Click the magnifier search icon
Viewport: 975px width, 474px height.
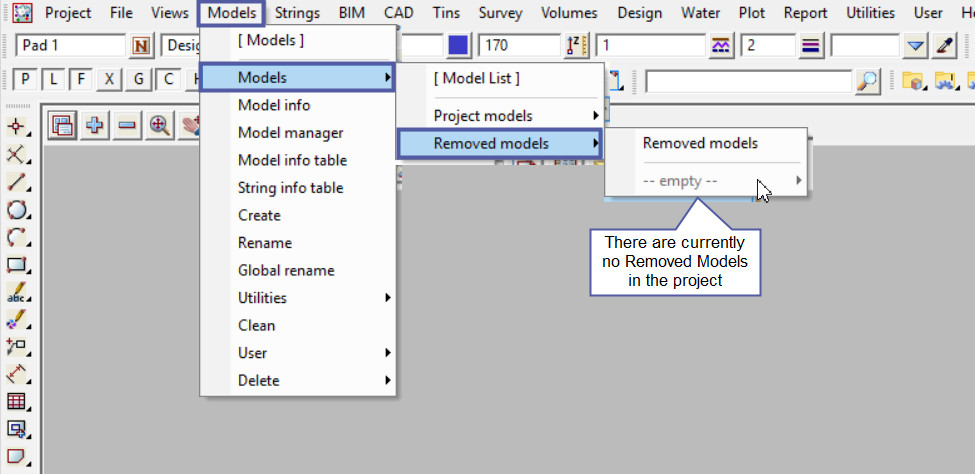(869, 81)
